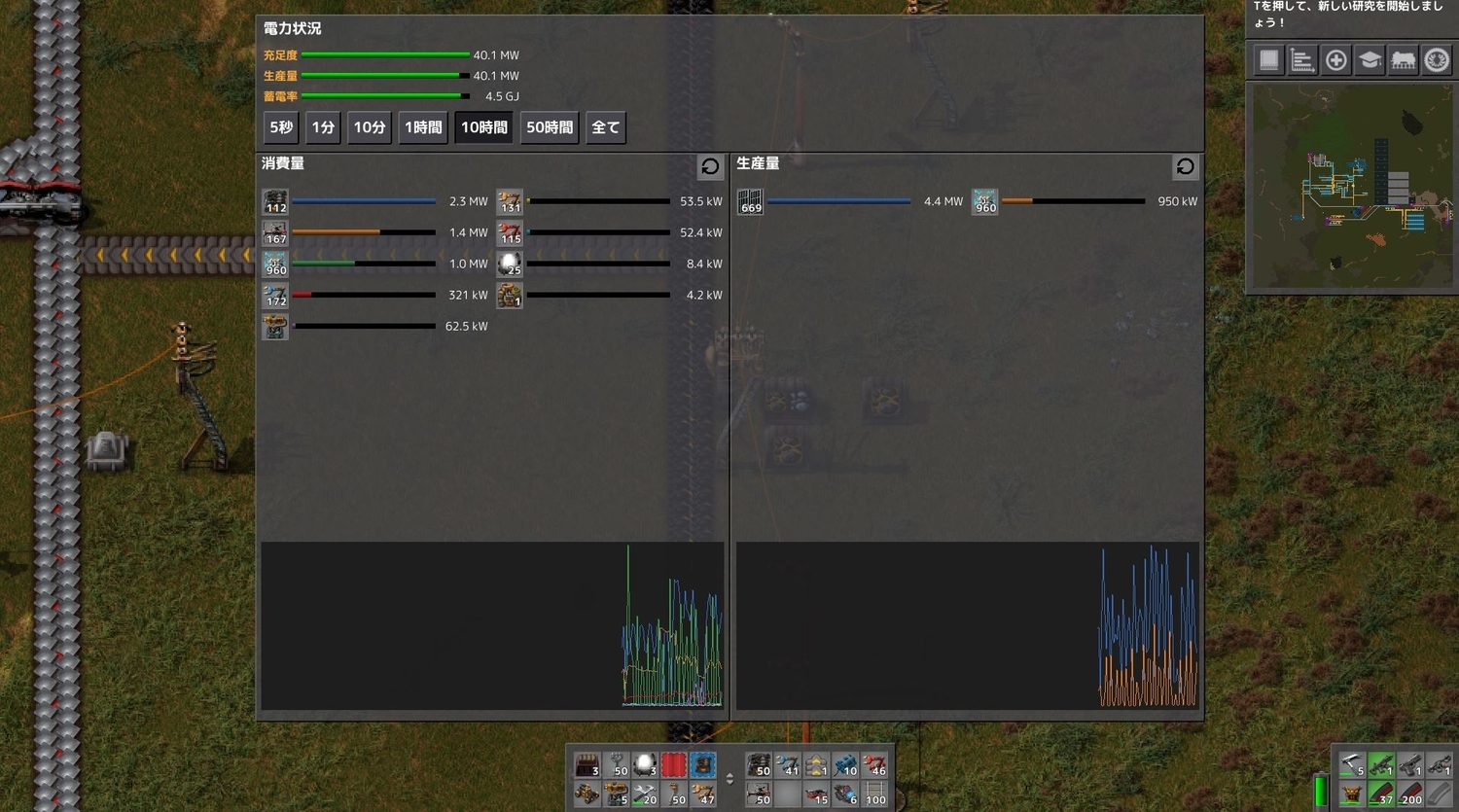The height and width of the screenshot is (812, 1459).
Task: Click the red inserter icon at 52.4 kW
Action: [x=510, y=232]
